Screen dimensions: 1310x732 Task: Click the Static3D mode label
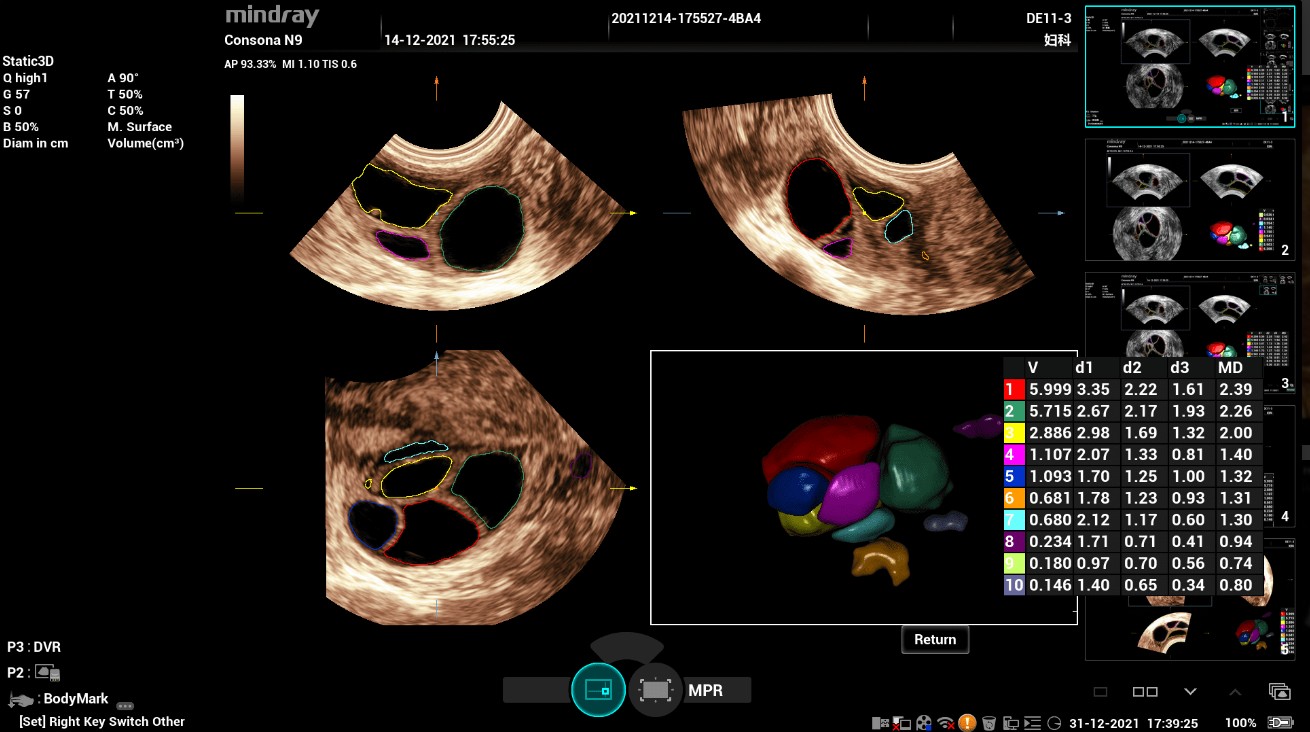pos(30,62)
